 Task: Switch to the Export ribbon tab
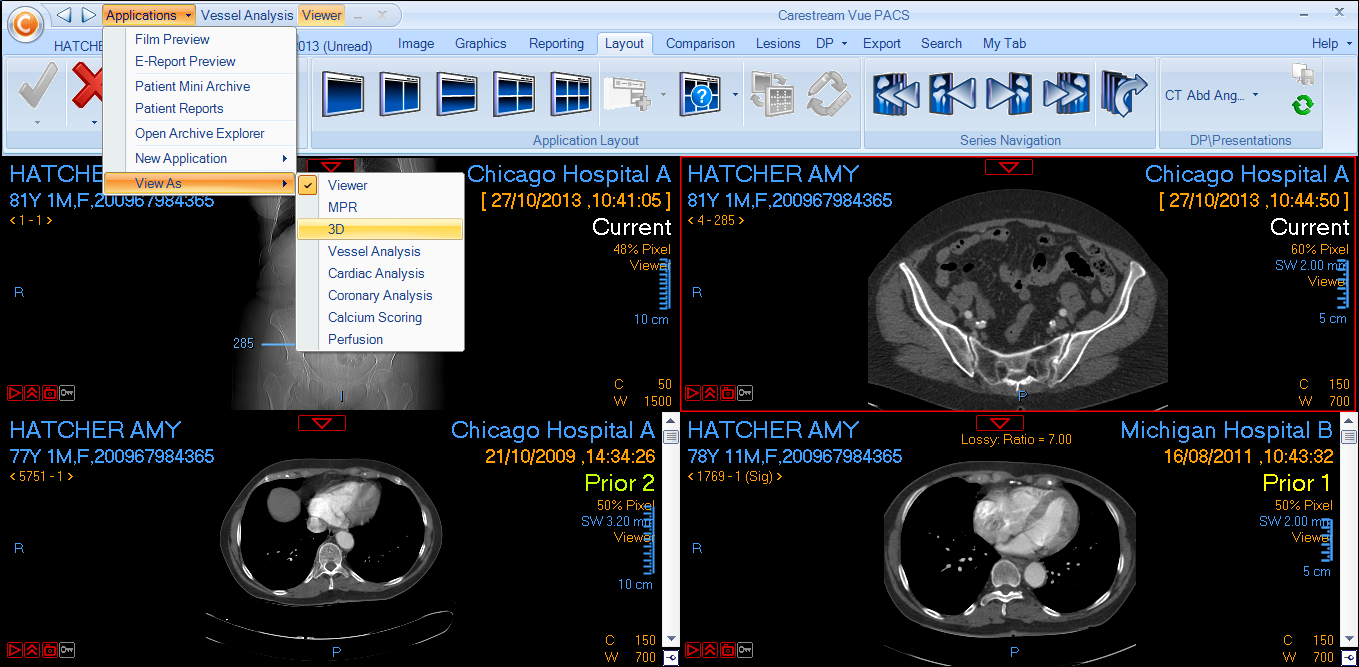[x=882, y=43]
